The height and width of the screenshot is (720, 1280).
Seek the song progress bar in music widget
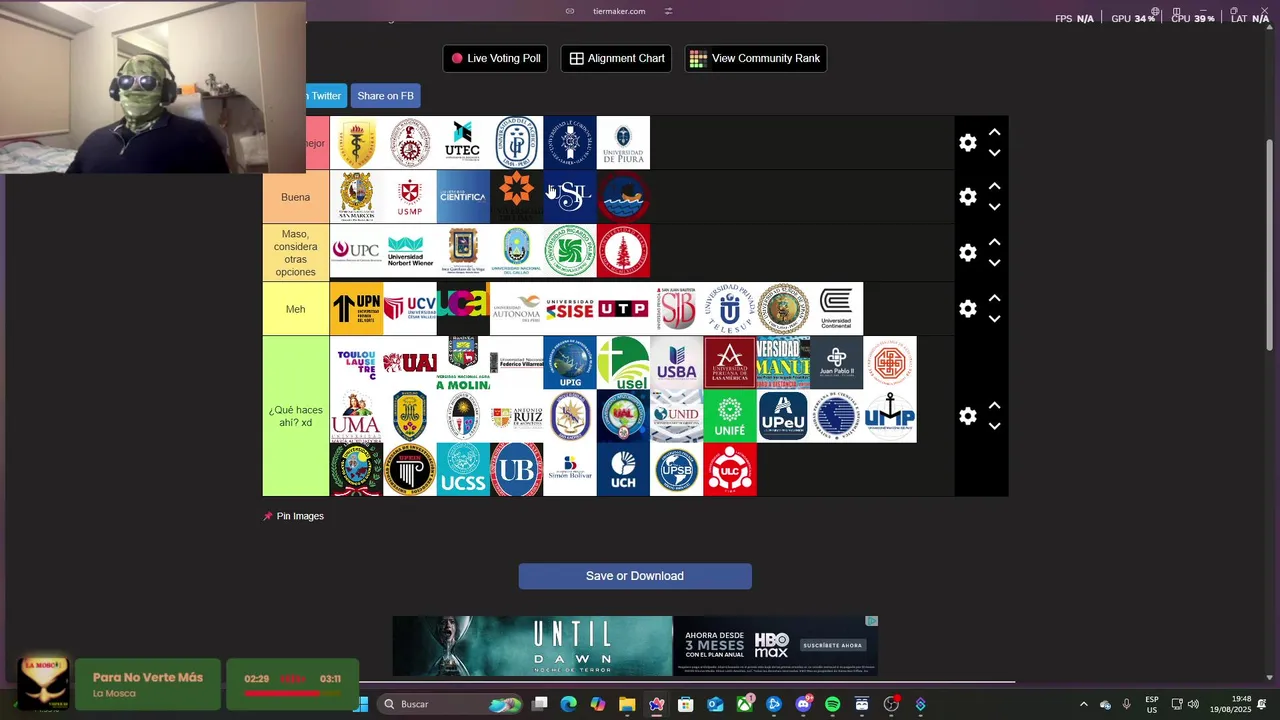point(292,692)
